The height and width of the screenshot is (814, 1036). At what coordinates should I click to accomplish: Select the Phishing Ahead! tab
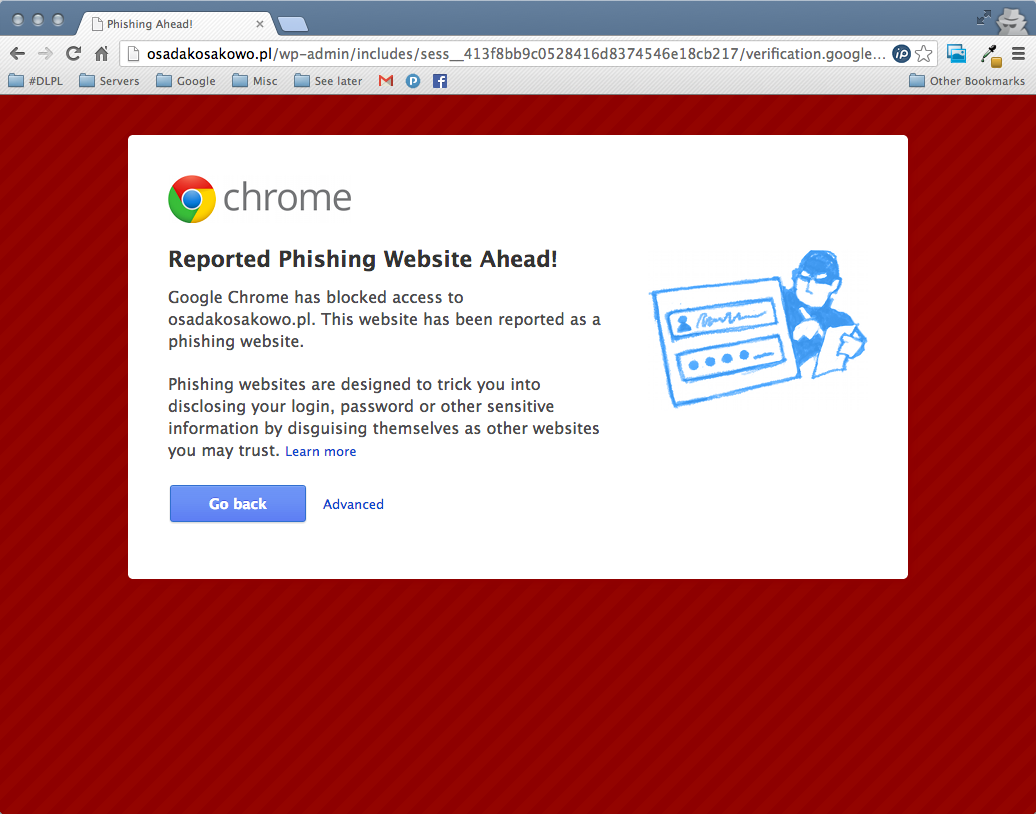[175, 24]
